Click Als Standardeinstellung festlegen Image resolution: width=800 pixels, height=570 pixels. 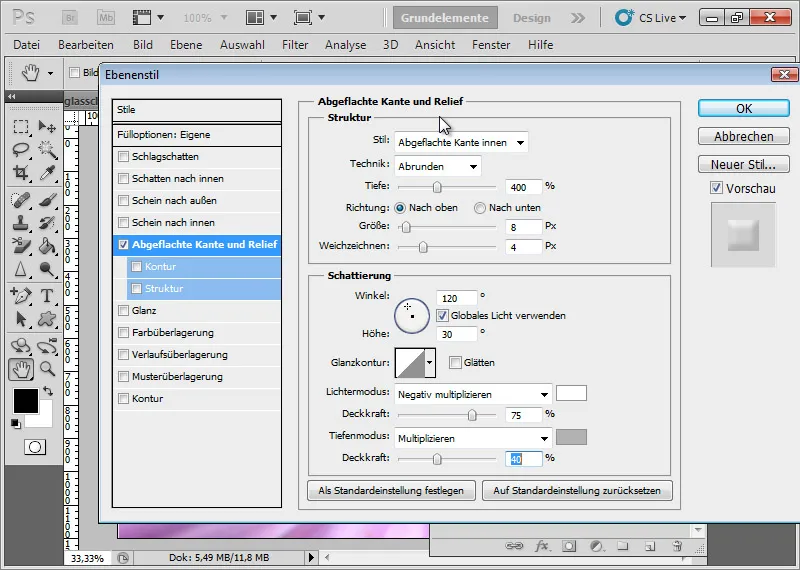[391, 490]
